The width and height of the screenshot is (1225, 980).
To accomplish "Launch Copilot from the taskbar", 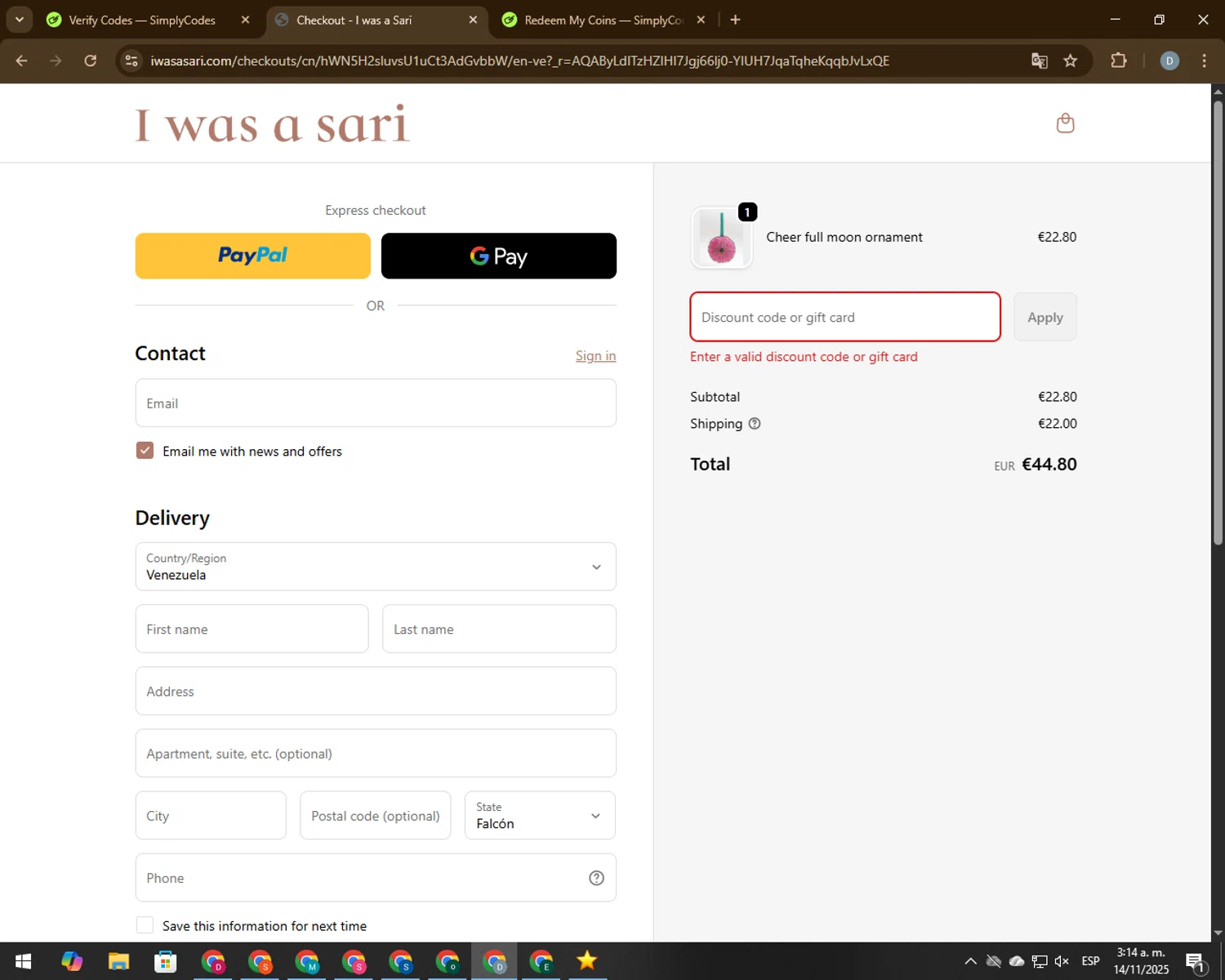I will [x=72, y=961].
